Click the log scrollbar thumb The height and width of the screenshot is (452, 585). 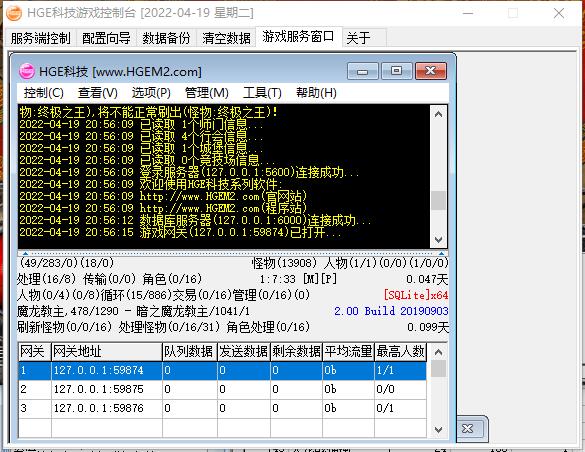coord(439,201)
